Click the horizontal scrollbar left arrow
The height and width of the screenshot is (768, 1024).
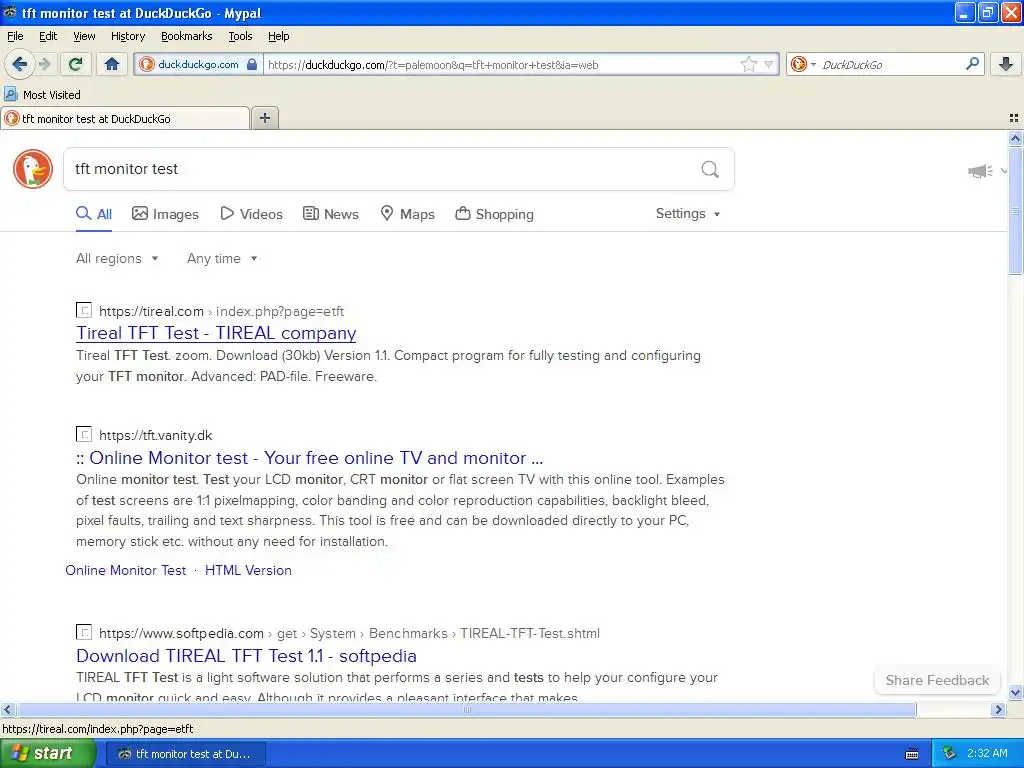coord(7,709)
